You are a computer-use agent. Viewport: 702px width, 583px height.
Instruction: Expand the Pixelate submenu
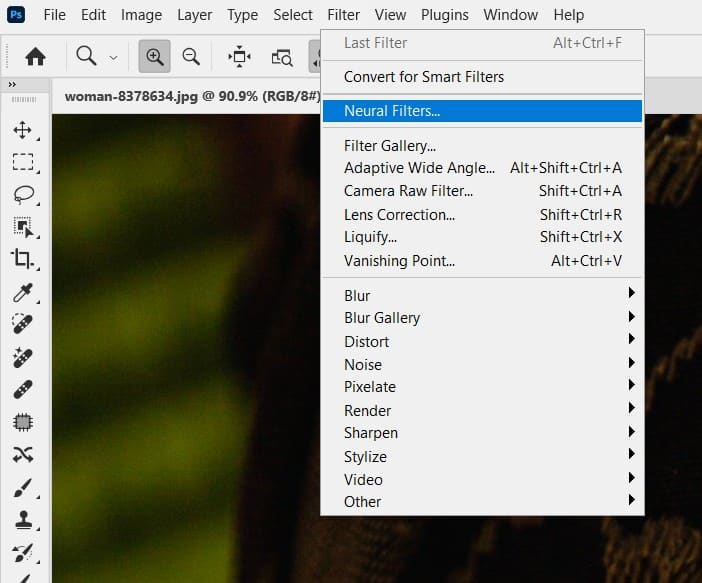482,386
